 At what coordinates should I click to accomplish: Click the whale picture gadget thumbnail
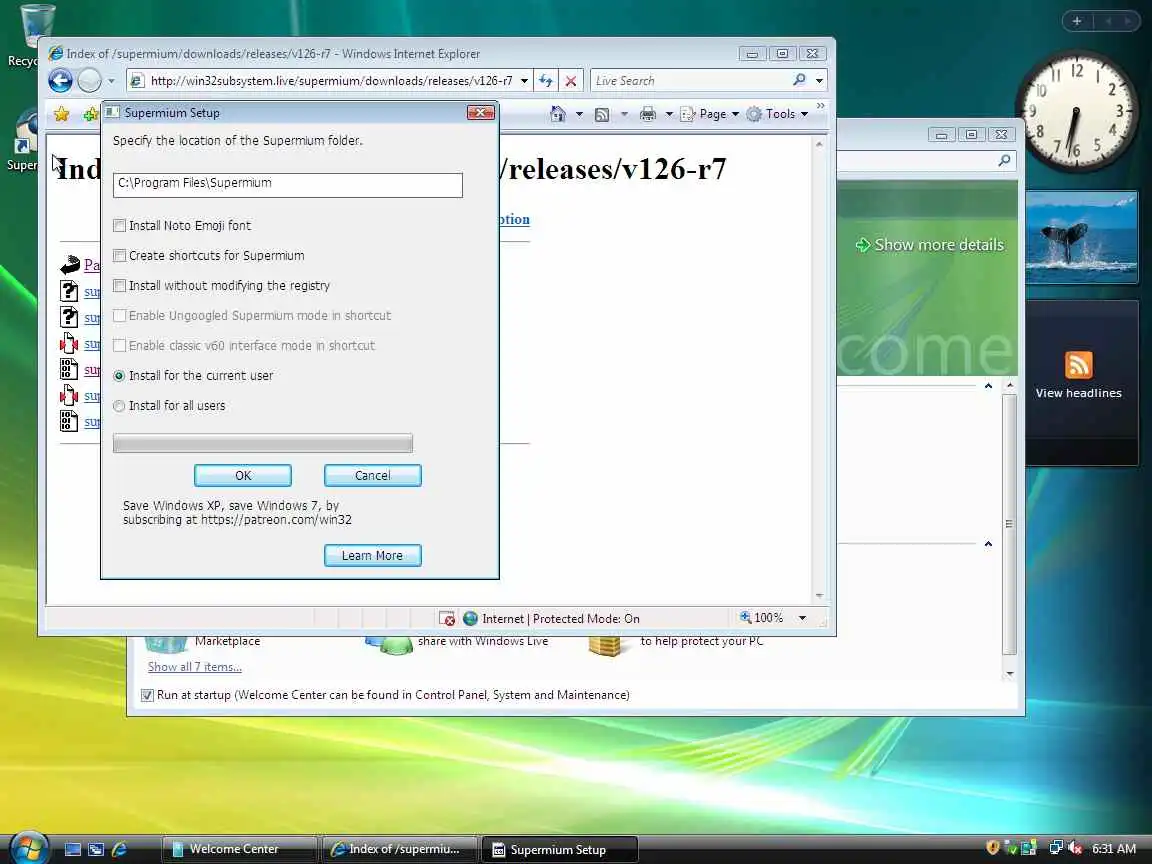pyautogui.click(x=1081, y=237)
